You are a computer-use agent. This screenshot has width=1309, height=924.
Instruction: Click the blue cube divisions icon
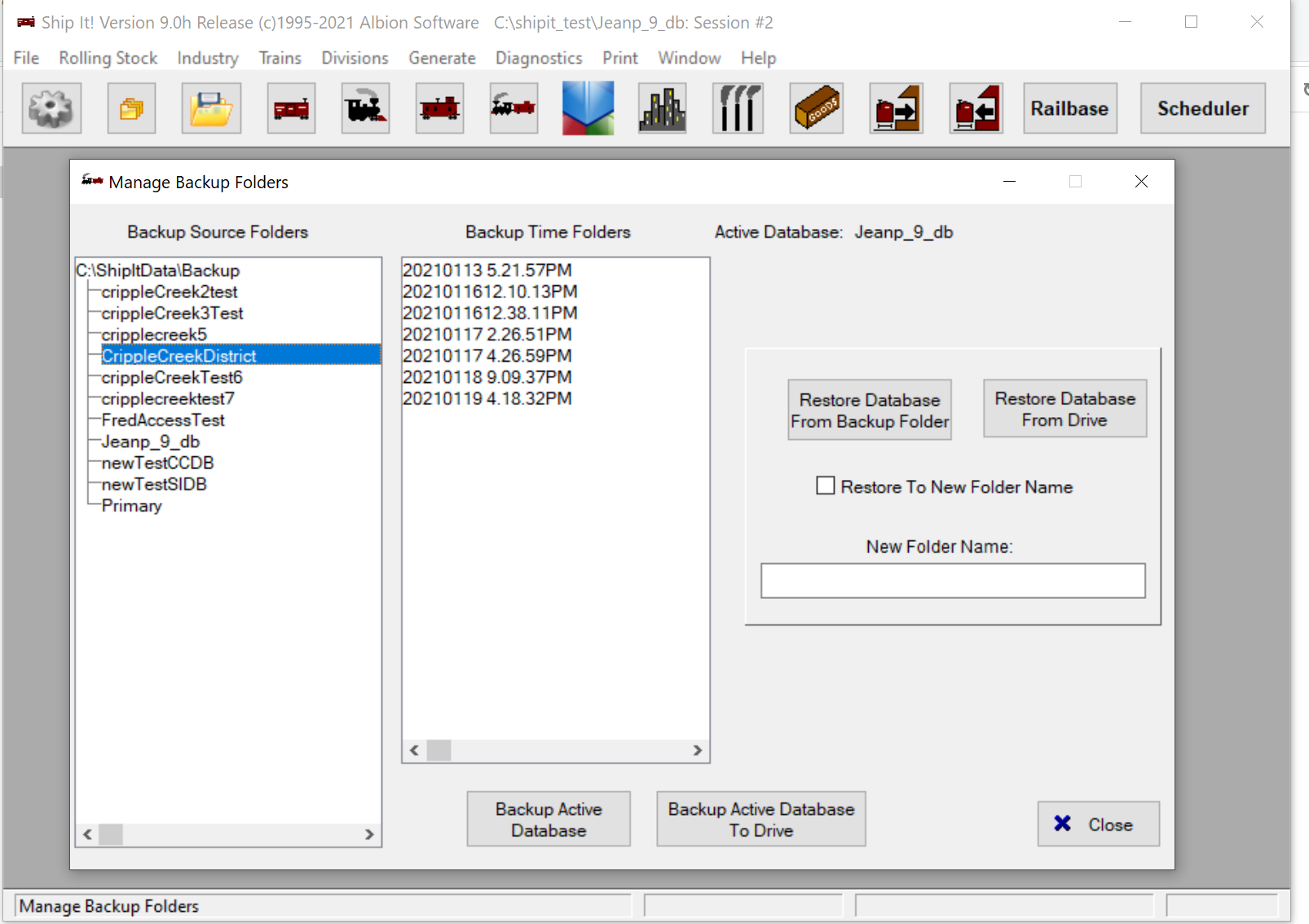[x=588, y=108]
